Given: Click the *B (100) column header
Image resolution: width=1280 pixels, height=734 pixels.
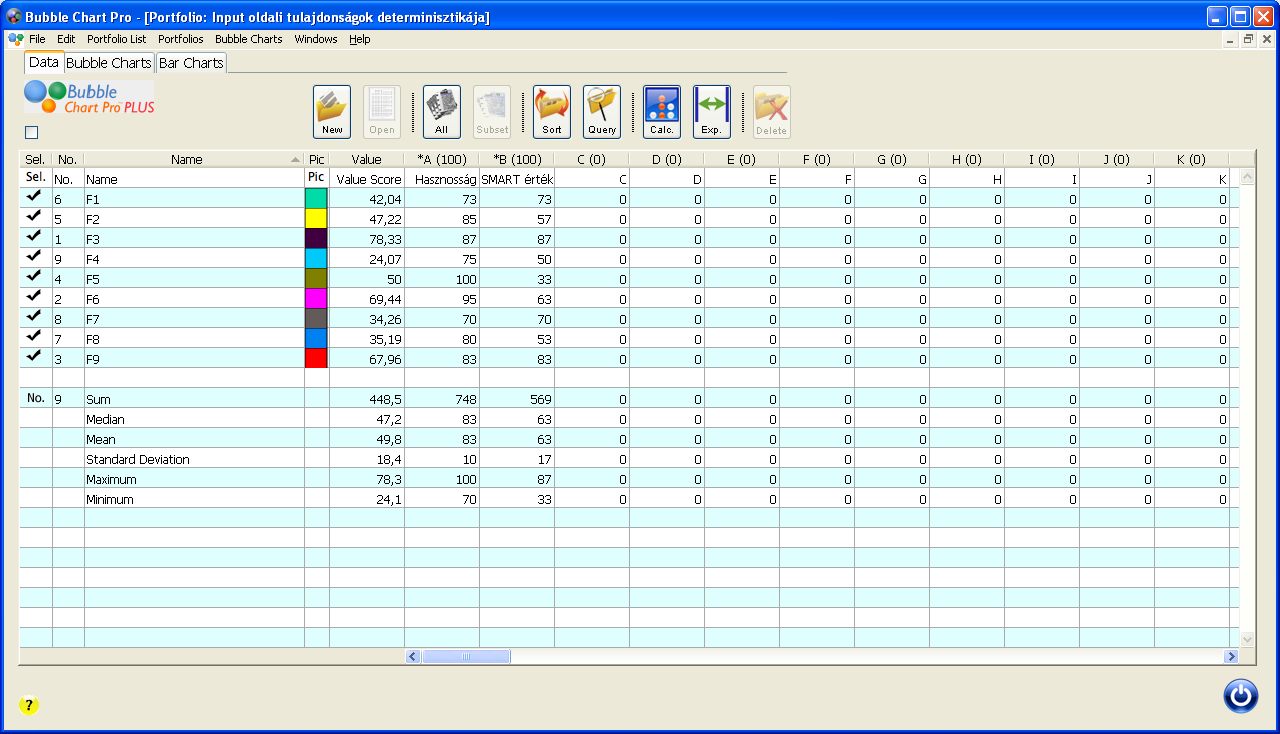Looking at the screenshot, I should (x=517, y=159).
